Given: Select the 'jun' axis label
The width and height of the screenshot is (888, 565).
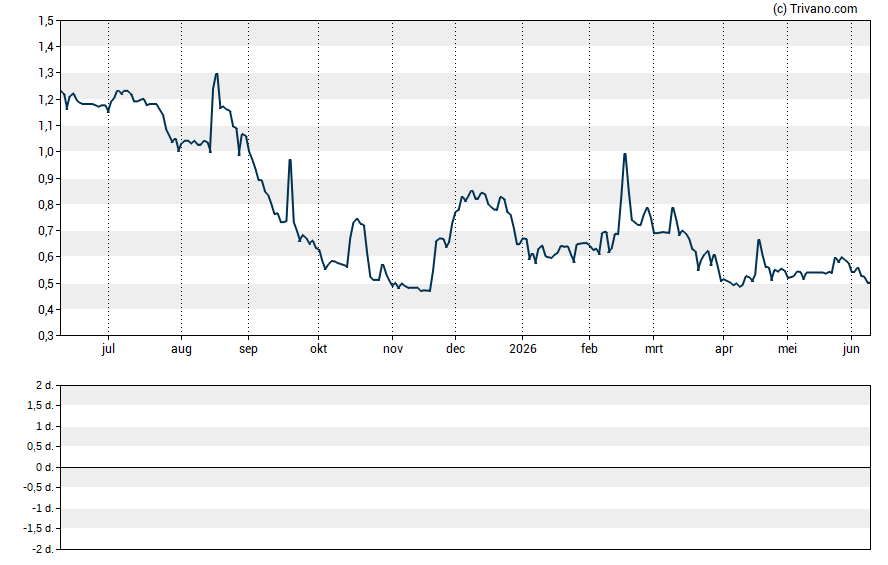Looking at the screenshot, I should click(x=851, y=348).
